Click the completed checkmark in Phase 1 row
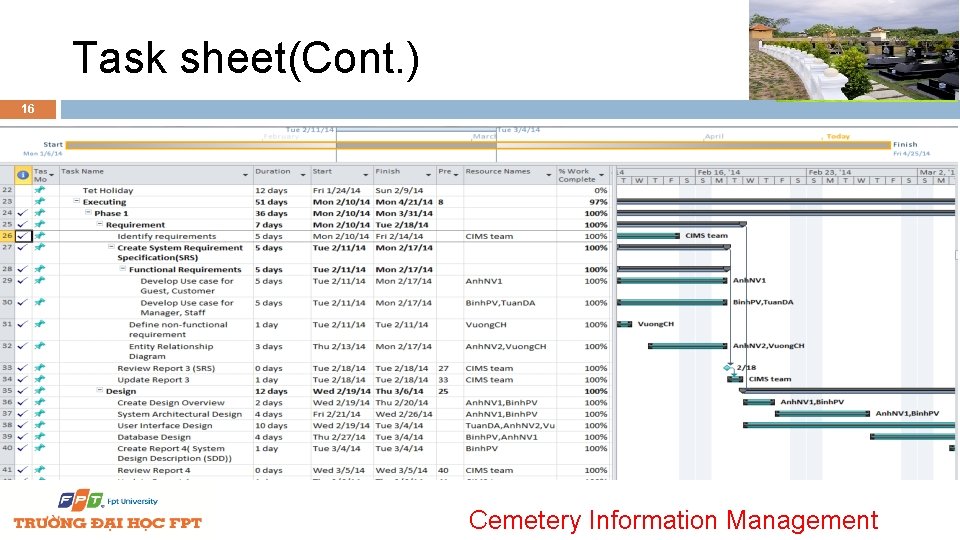 [23, 213]
